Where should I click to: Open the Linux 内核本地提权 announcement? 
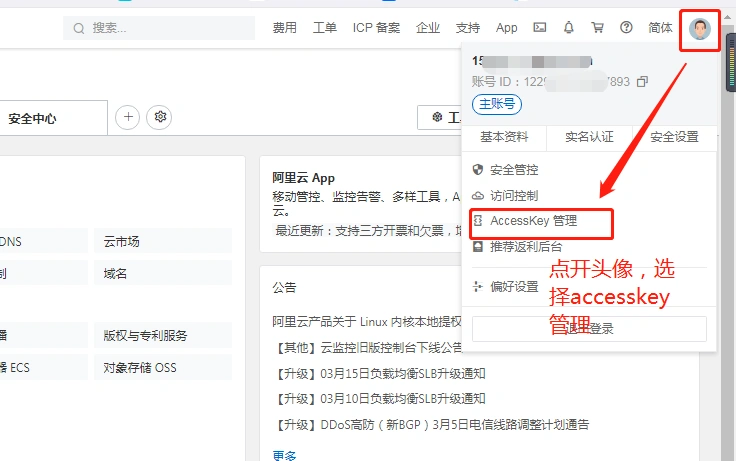pos(367,322)
